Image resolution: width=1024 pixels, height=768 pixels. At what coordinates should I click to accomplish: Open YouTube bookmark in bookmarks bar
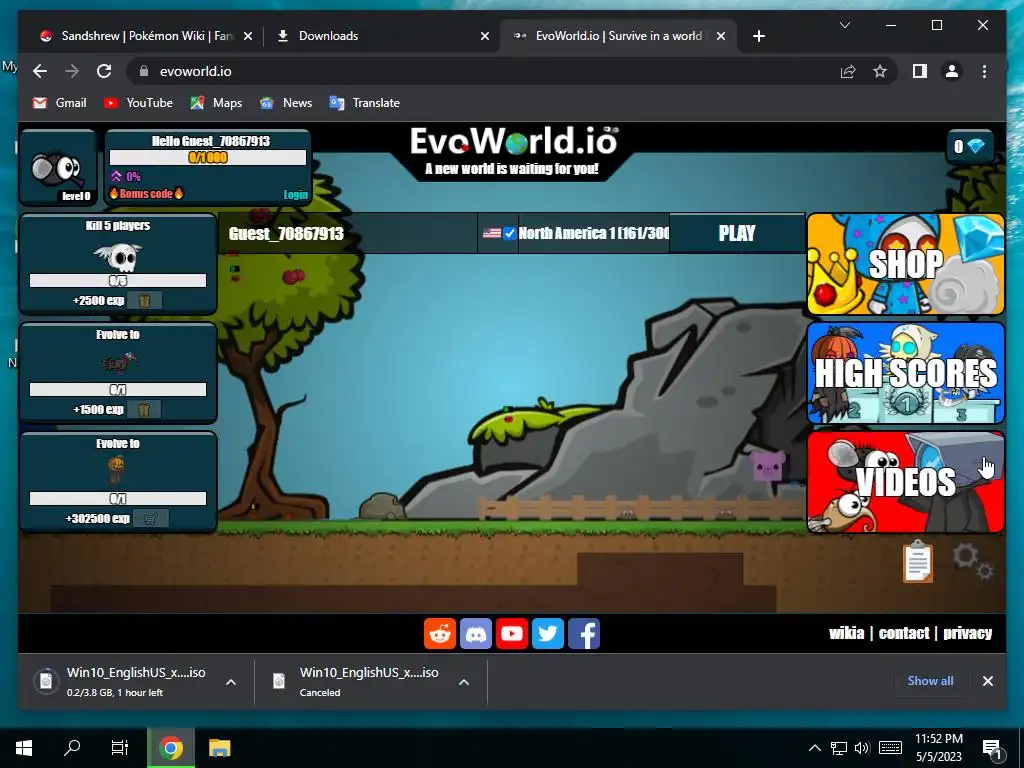138,103
